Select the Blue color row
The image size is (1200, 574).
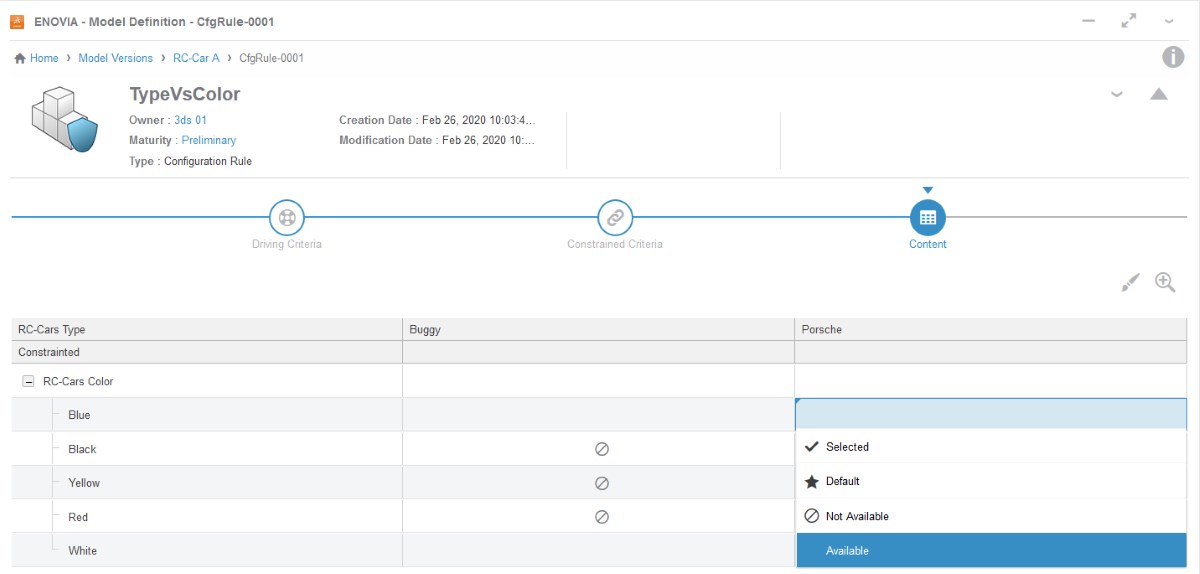[x=206, y=415]
